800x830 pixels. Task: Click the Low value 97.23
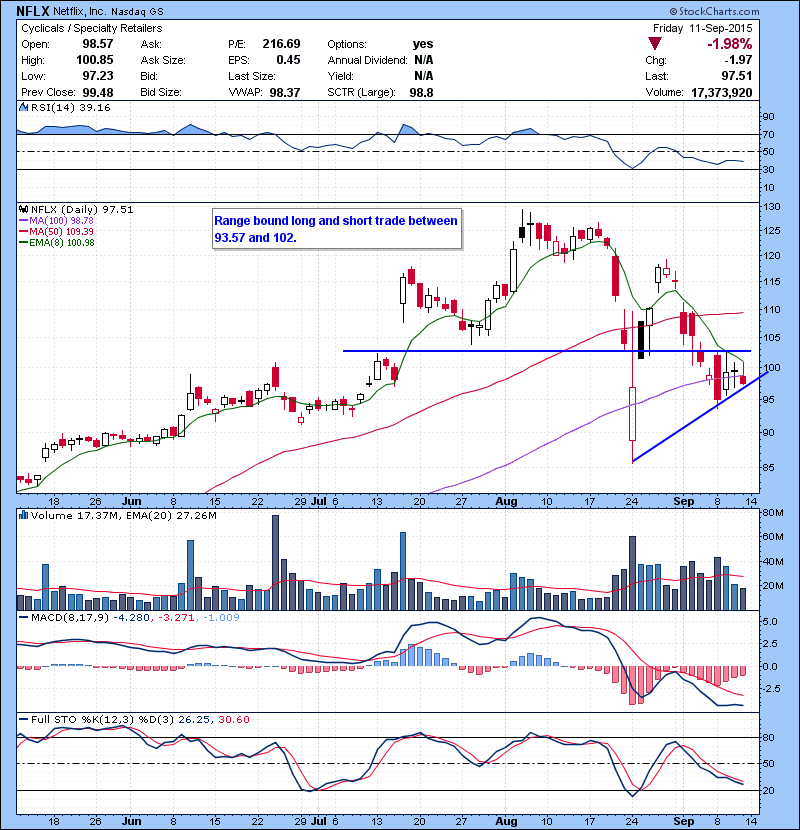[x=98, y=76]
